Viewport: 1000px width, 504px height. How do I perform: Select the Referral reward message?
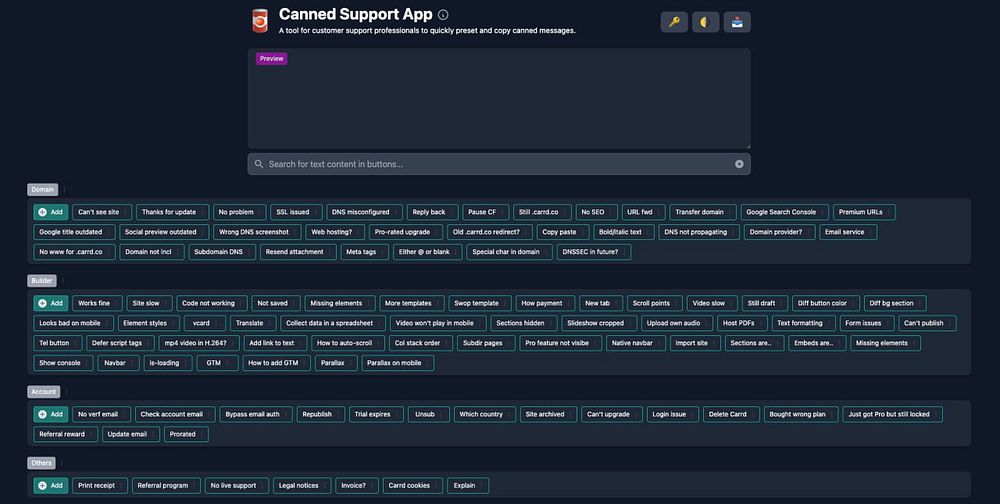coord(66,434)
